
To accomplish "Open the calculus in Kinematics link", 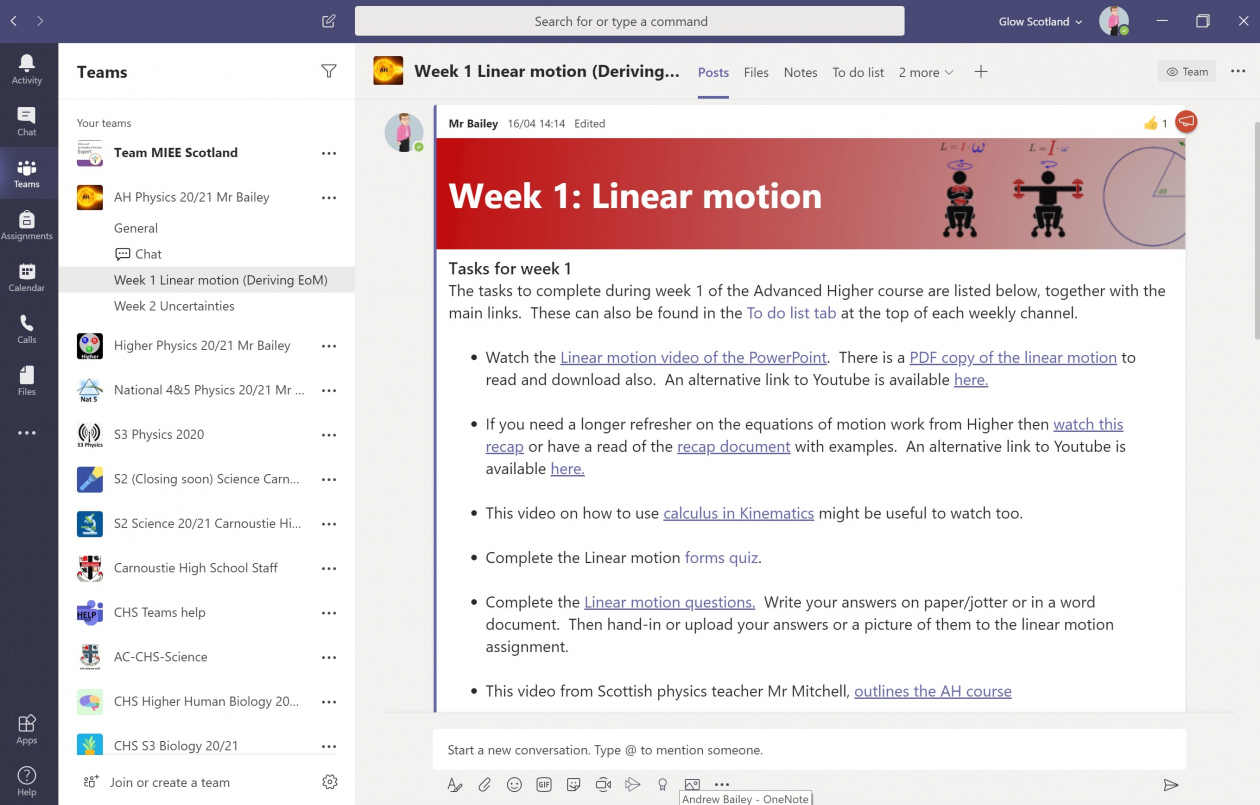I will click(x=739, y=513).
